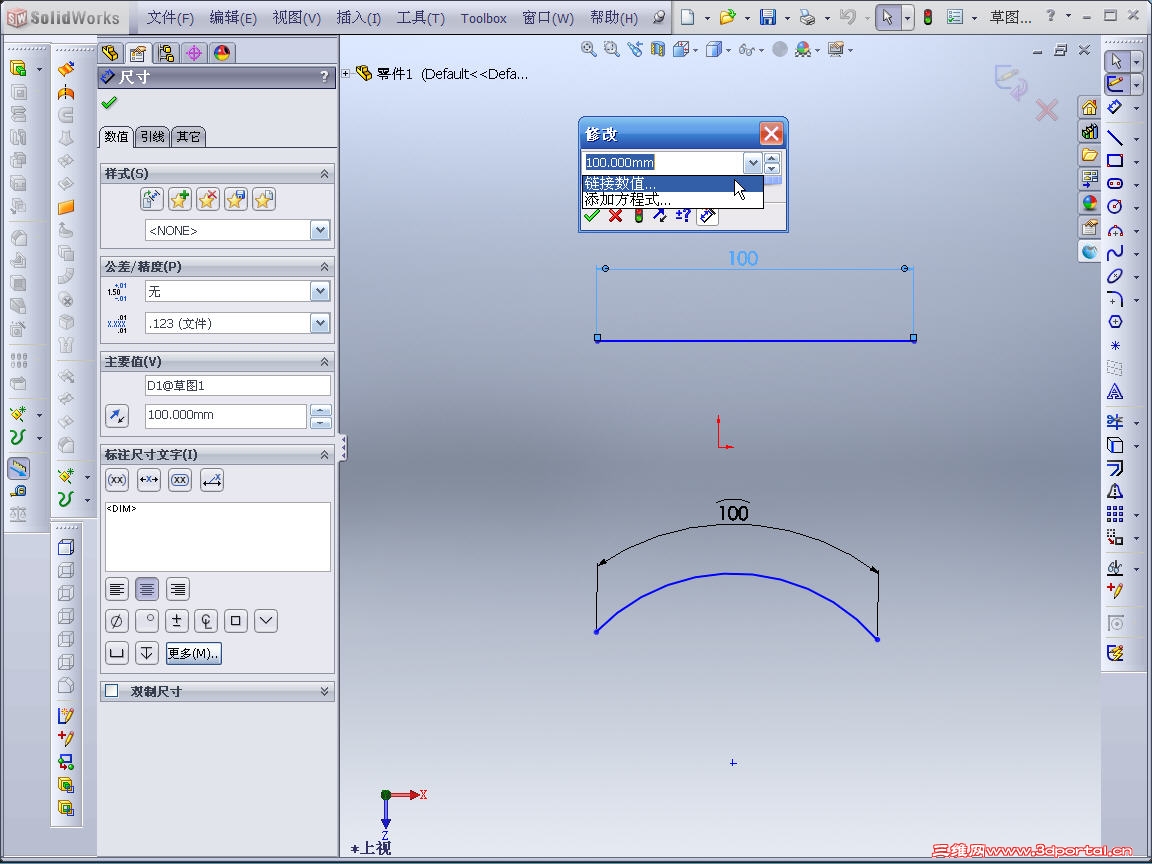Switch to the 其它 tab
Screen dimensions: 1152x864
click(x=188, y=136)
